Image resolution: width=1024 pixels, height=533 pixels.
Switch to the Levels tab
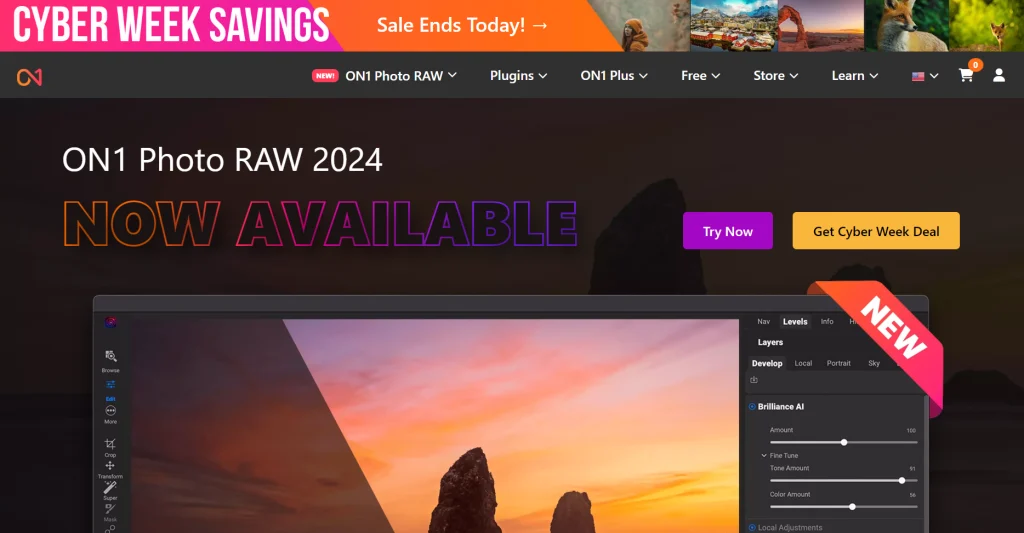[x=795, y=321]
